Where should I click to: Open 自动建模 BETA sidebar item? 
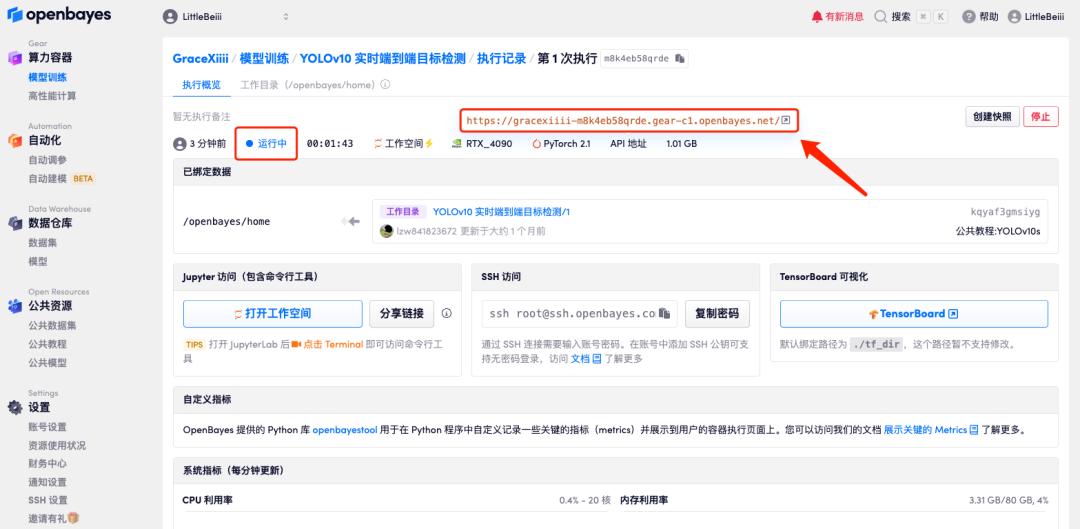pos(61,178)
